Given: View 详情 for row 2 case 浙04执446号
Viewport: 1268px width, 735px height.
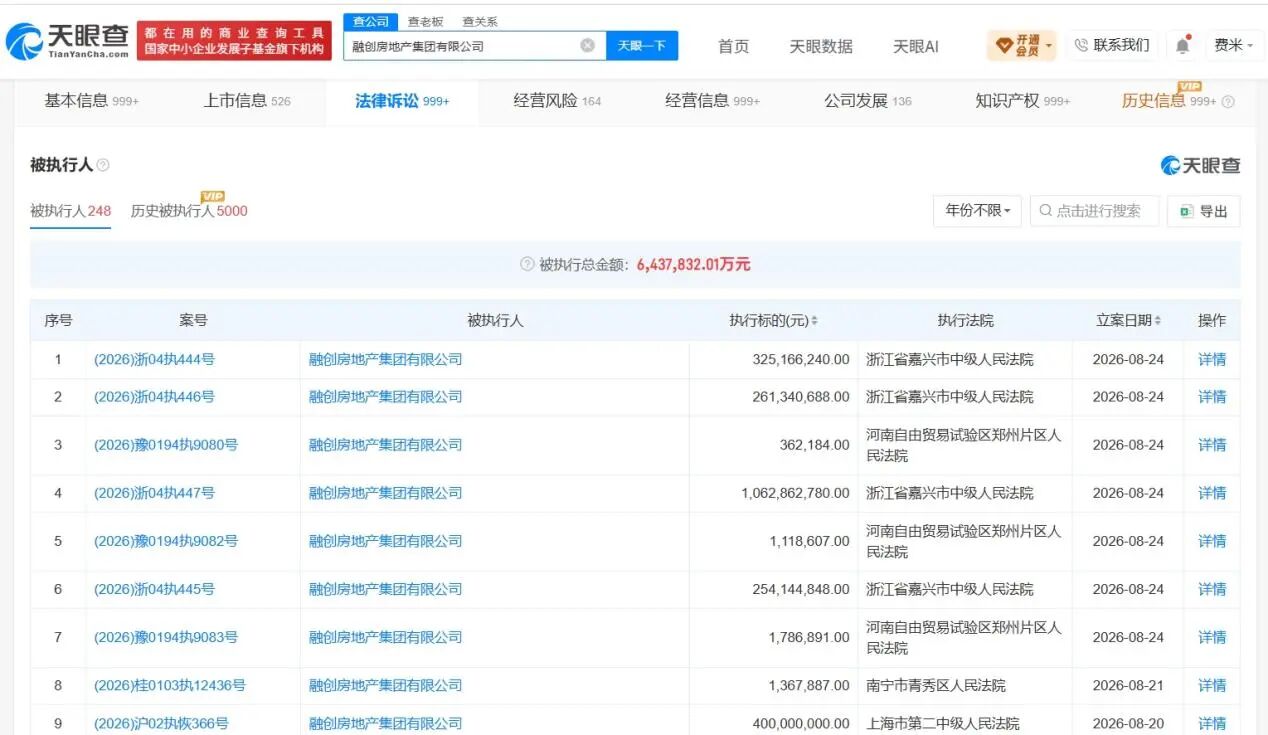Looking at the screenshot, I should coord(1212,397).
